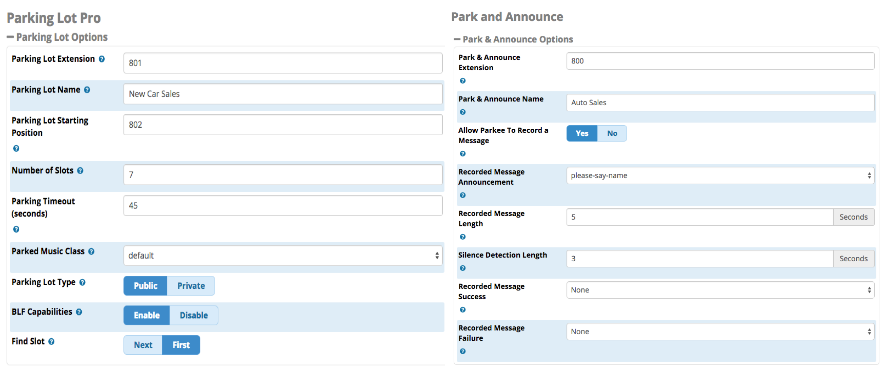881x384 pixels.
Task: Edit Parking Lot Name field New Car Sales
Action: [x=283, y=94]
